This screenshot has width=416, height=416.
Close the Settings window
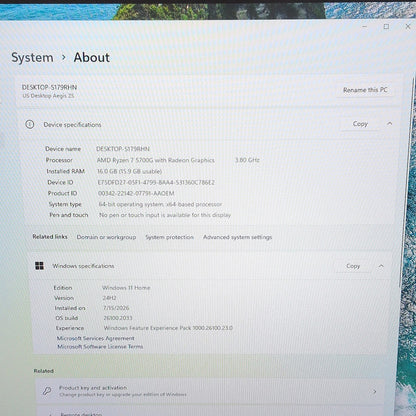pyautogui.click(x=408, y=26)
